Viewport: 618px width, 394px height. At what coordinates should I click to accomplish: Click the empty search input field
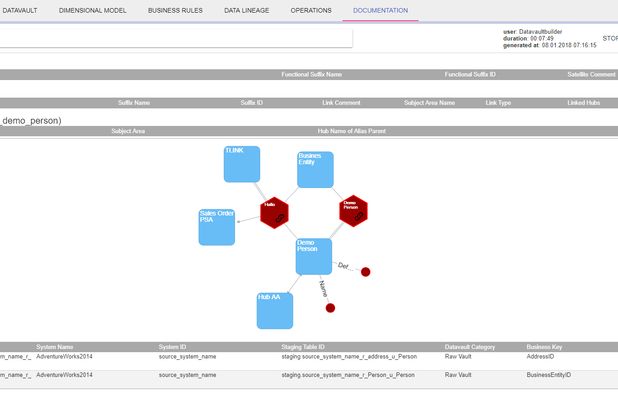pyautogui.click(x=176, y=38)
